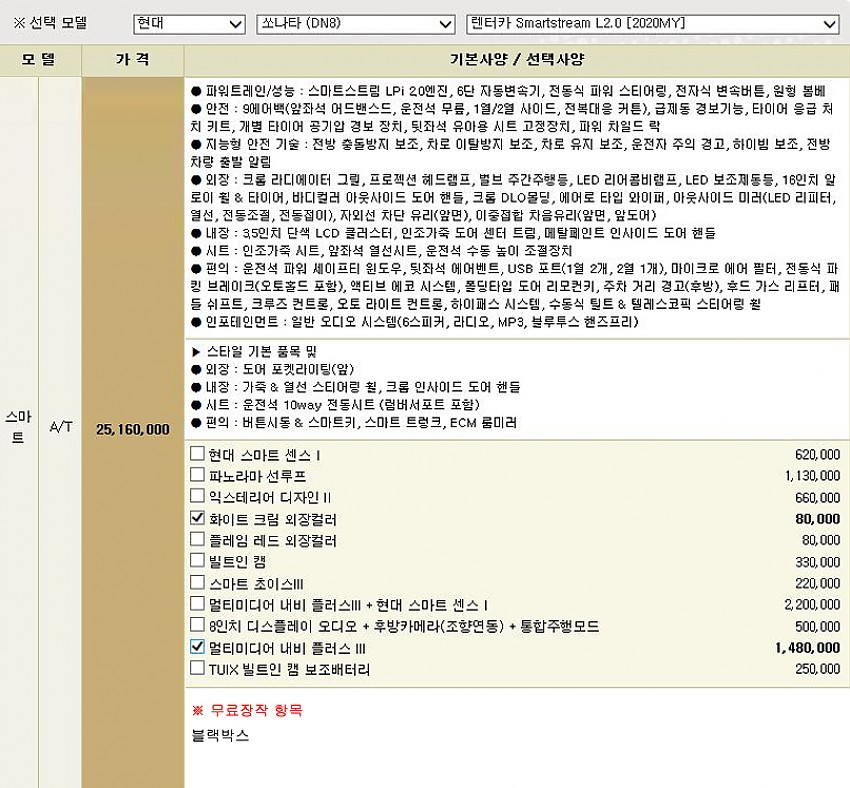
Task: Check the 현대 스마트 센스 I option
Action: click(x=197, y=454)
